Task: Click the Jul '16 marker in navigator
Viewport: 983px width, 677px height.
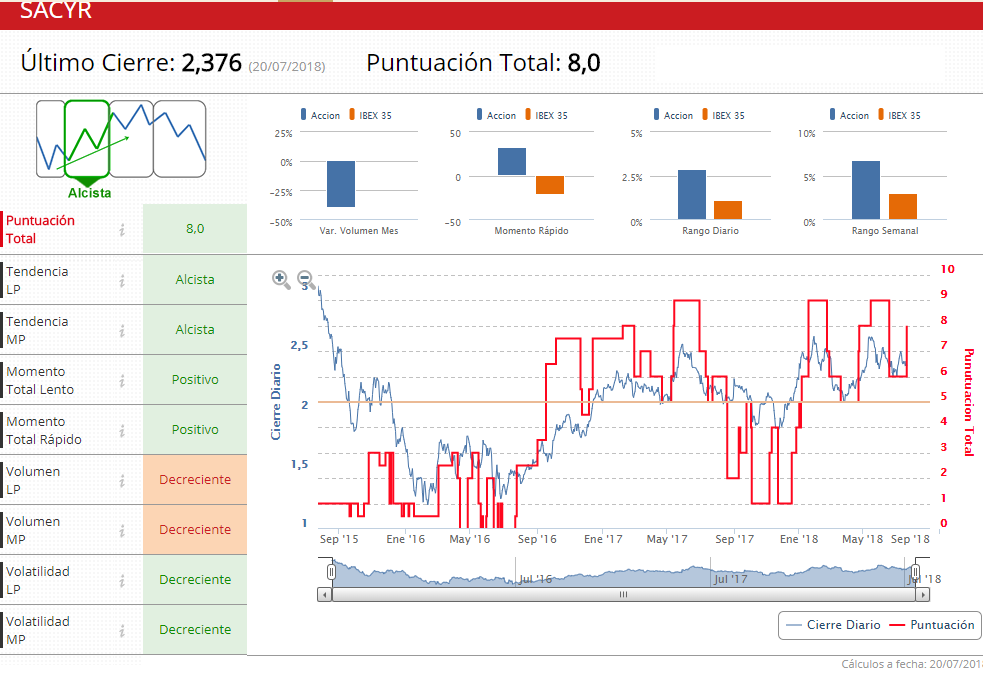Action: [x=535, y=579]
